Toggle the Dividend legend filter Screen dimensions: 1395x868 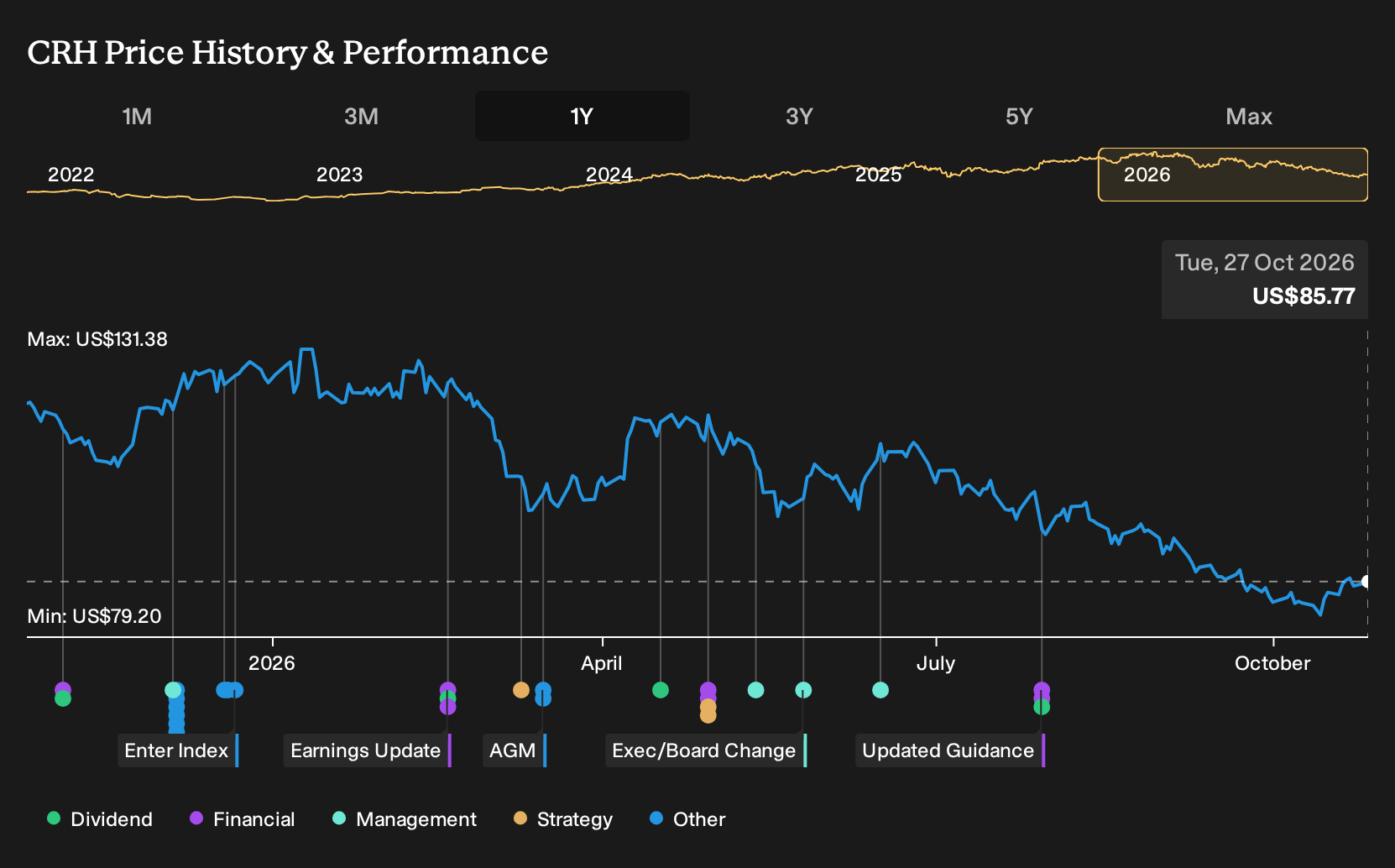click(100, 819)
